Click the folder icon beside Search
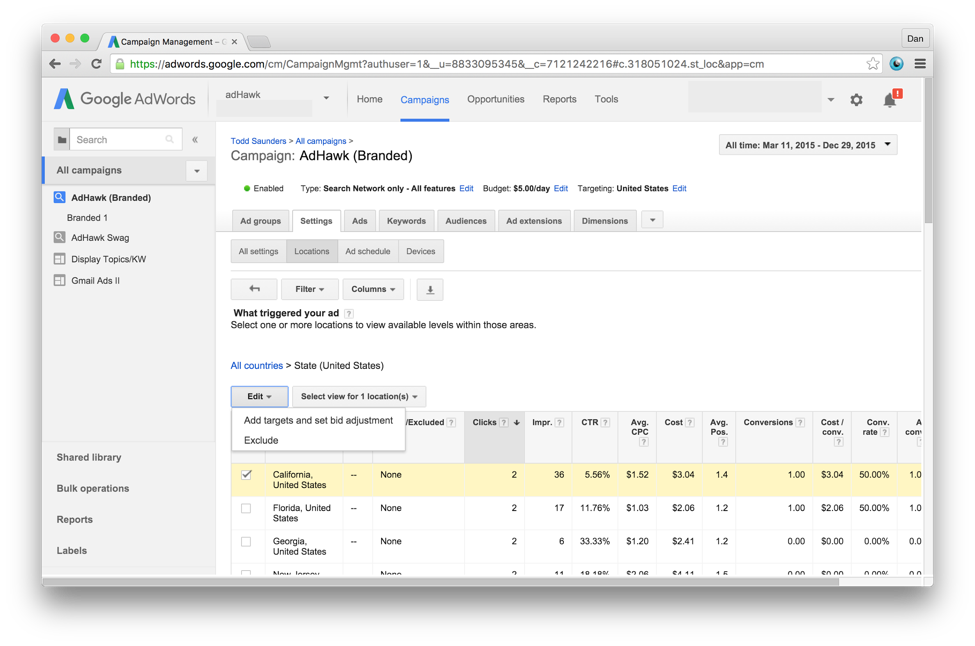The image size is (975, 646). (62, 140)
